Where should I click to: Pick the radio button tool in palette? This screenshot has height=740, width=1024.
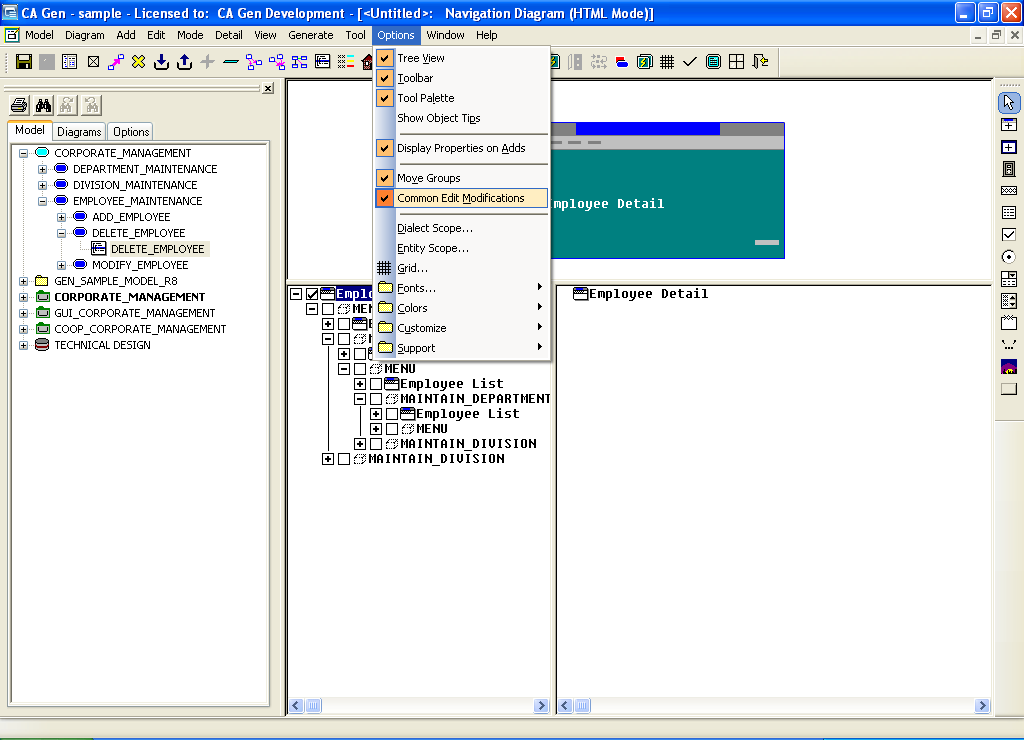(1009, 257)
